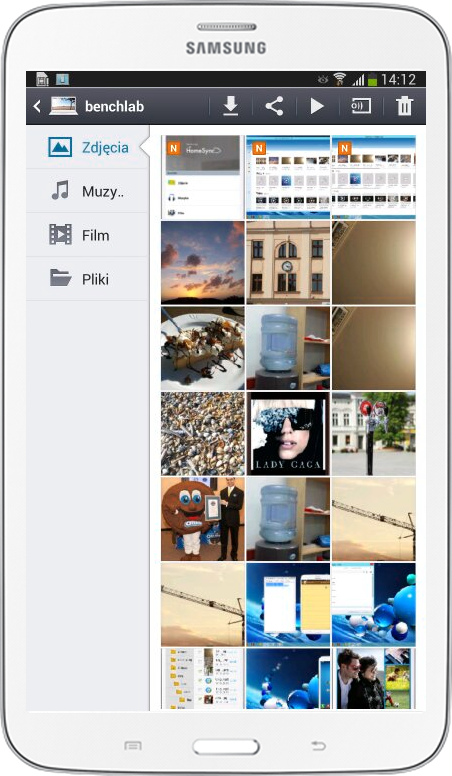This screenshot has height=776, width=452.
Task: Tap the signal strength bars icon
Action: pyautogui.click(x=357, y=79)
